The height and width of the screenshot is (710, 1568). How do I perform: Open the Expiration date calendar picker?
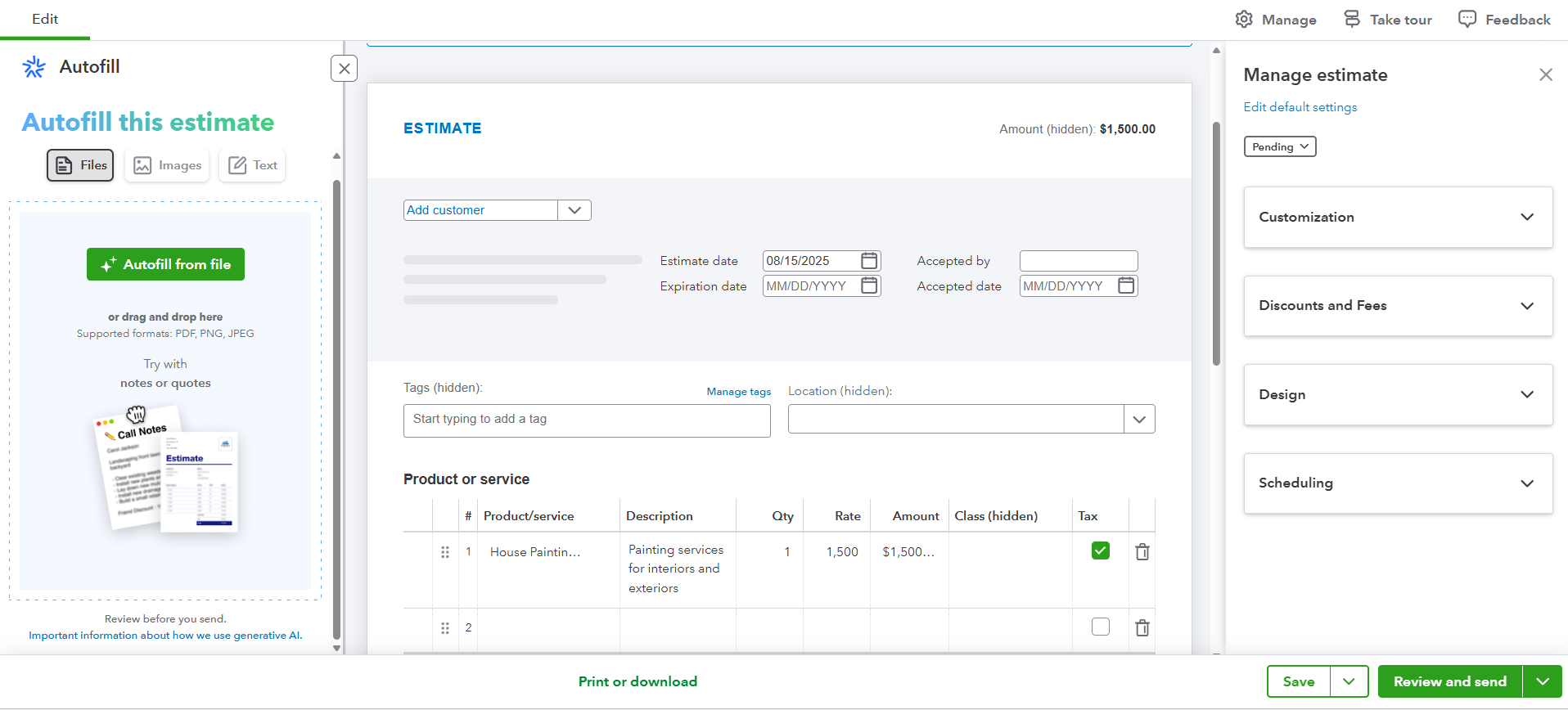click(x=869, y=286)
